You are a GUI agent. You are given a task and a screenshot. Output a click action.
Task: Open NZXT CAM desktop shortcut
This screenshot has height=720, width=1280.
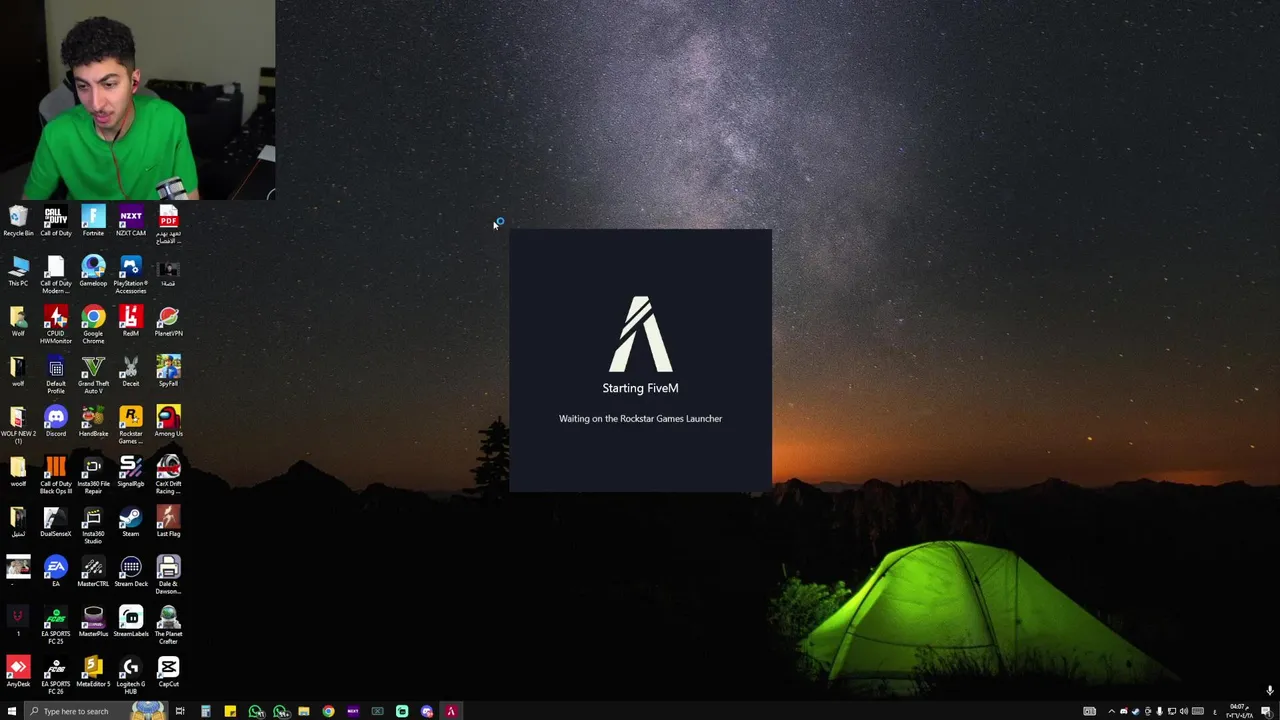(131, 222)
